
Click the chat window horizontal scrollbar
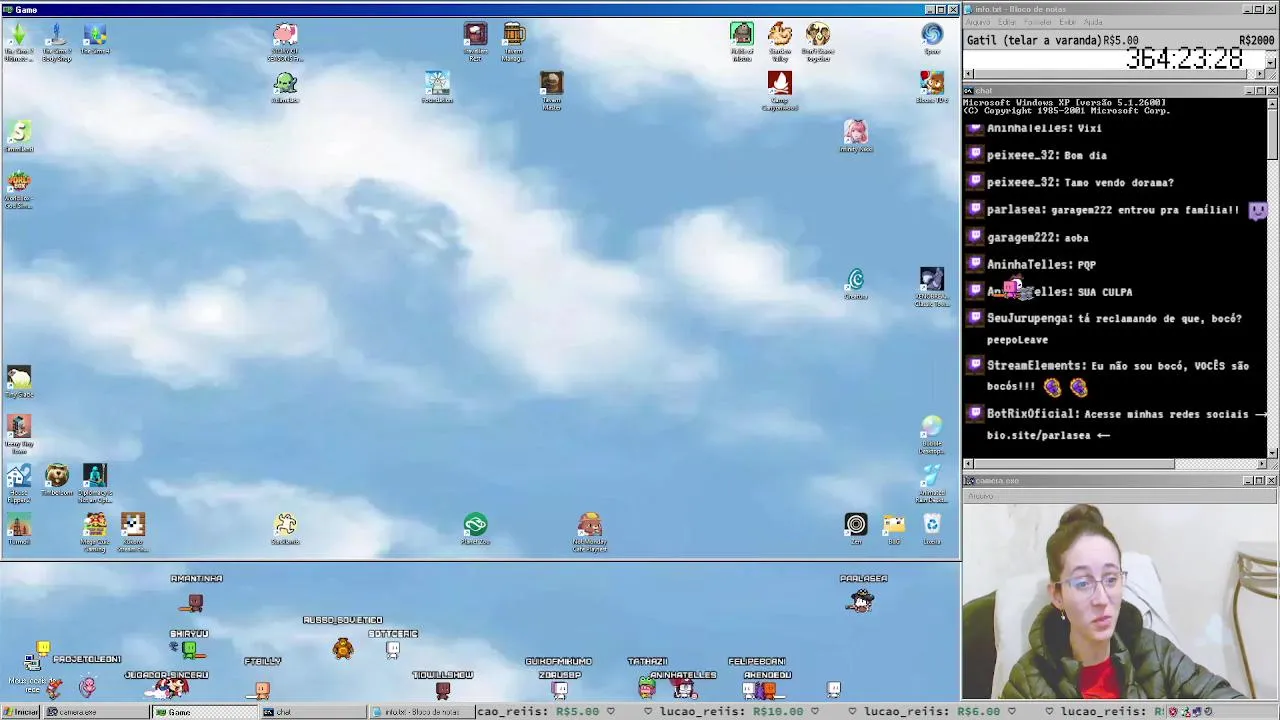tap(1115, 464)
